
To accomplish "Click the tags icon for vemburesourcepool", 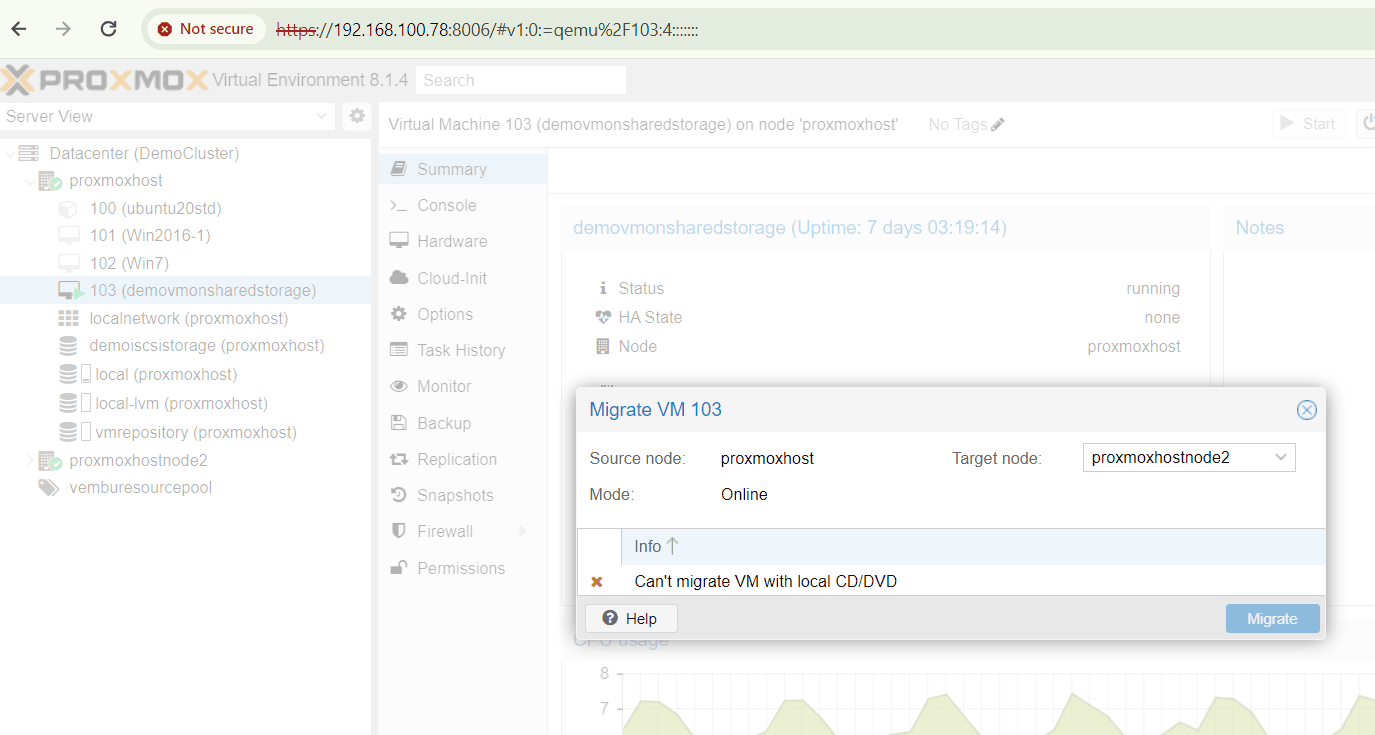I will point(48,487).
